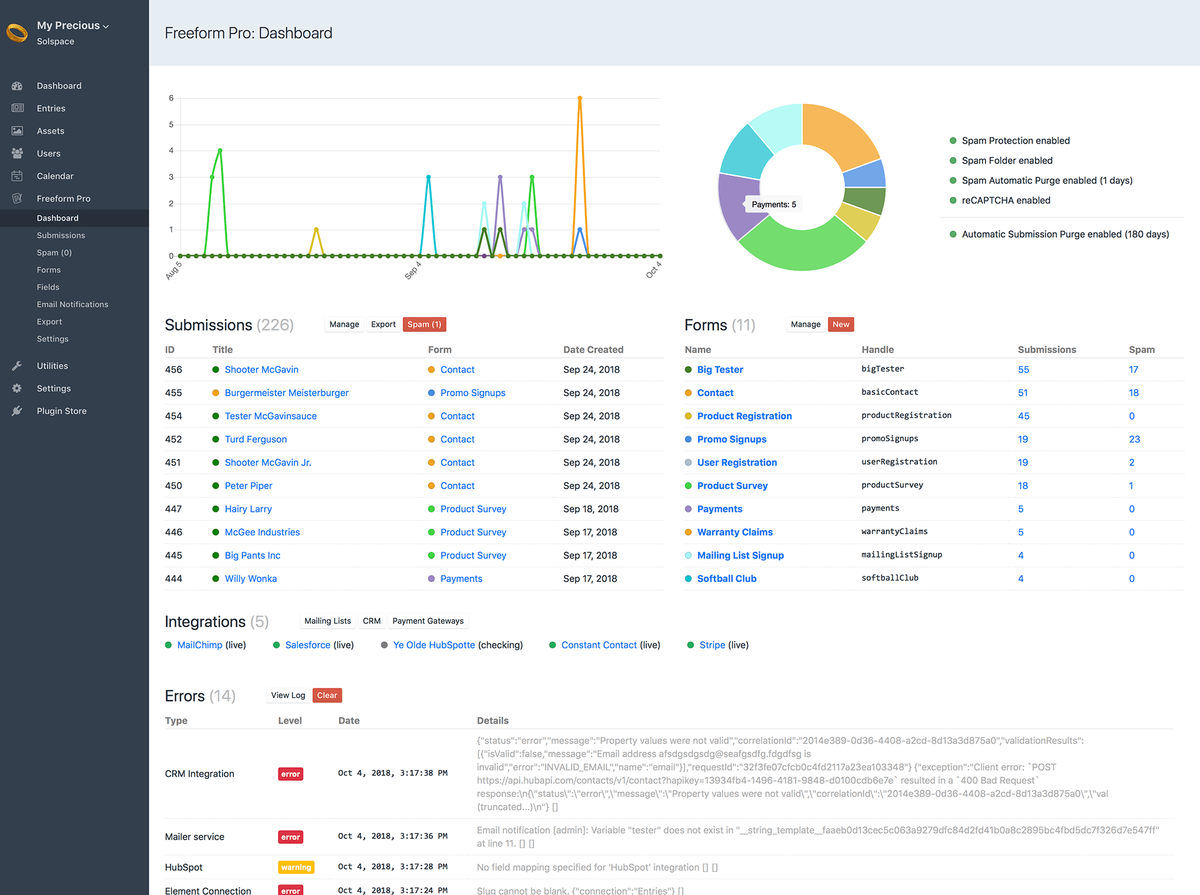Click the red error badge for CRM Integration
The height and width of the screenshot is (895, 1200).
[291, 774]
